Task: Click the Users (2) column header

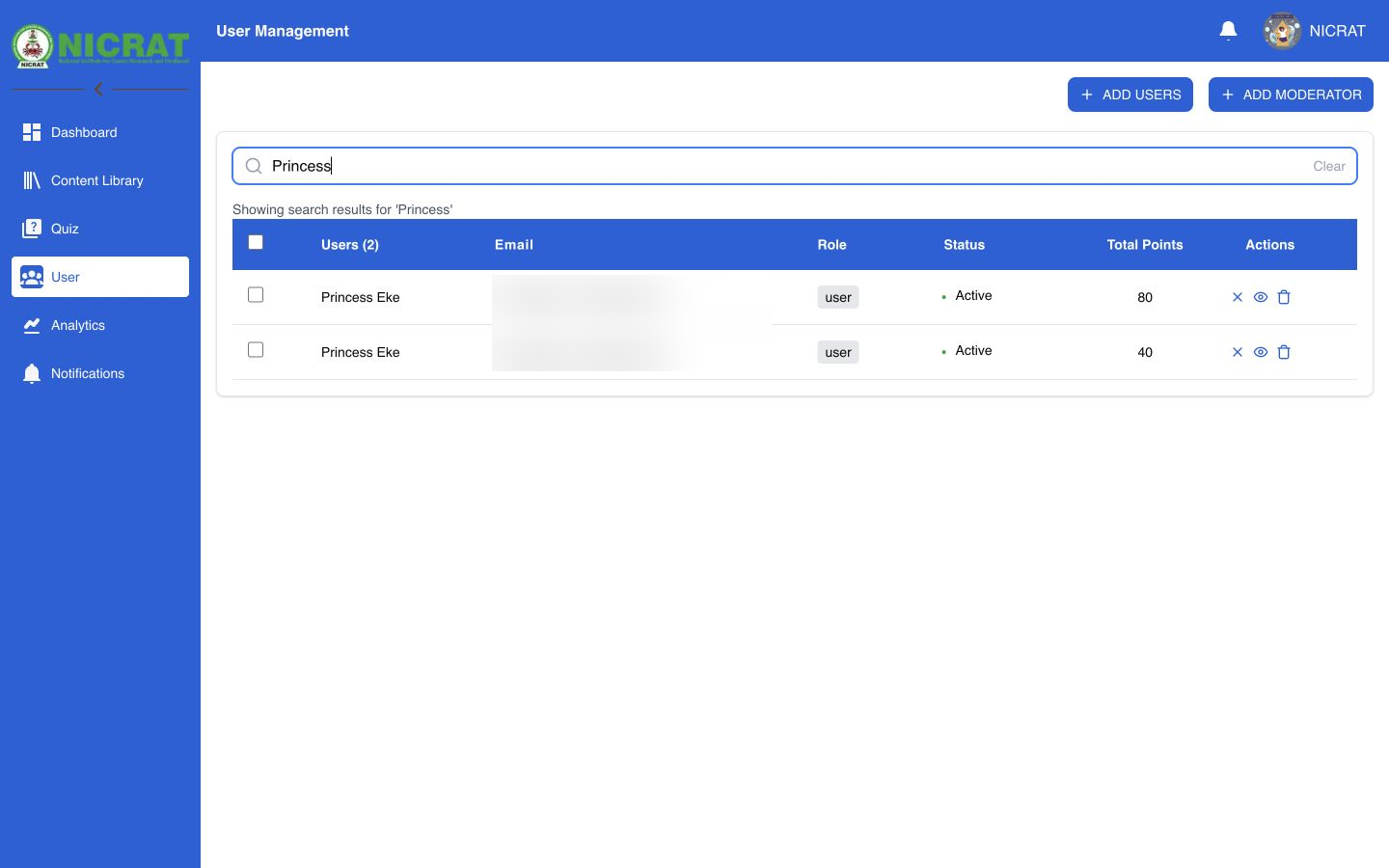Action: pos(350,245)
